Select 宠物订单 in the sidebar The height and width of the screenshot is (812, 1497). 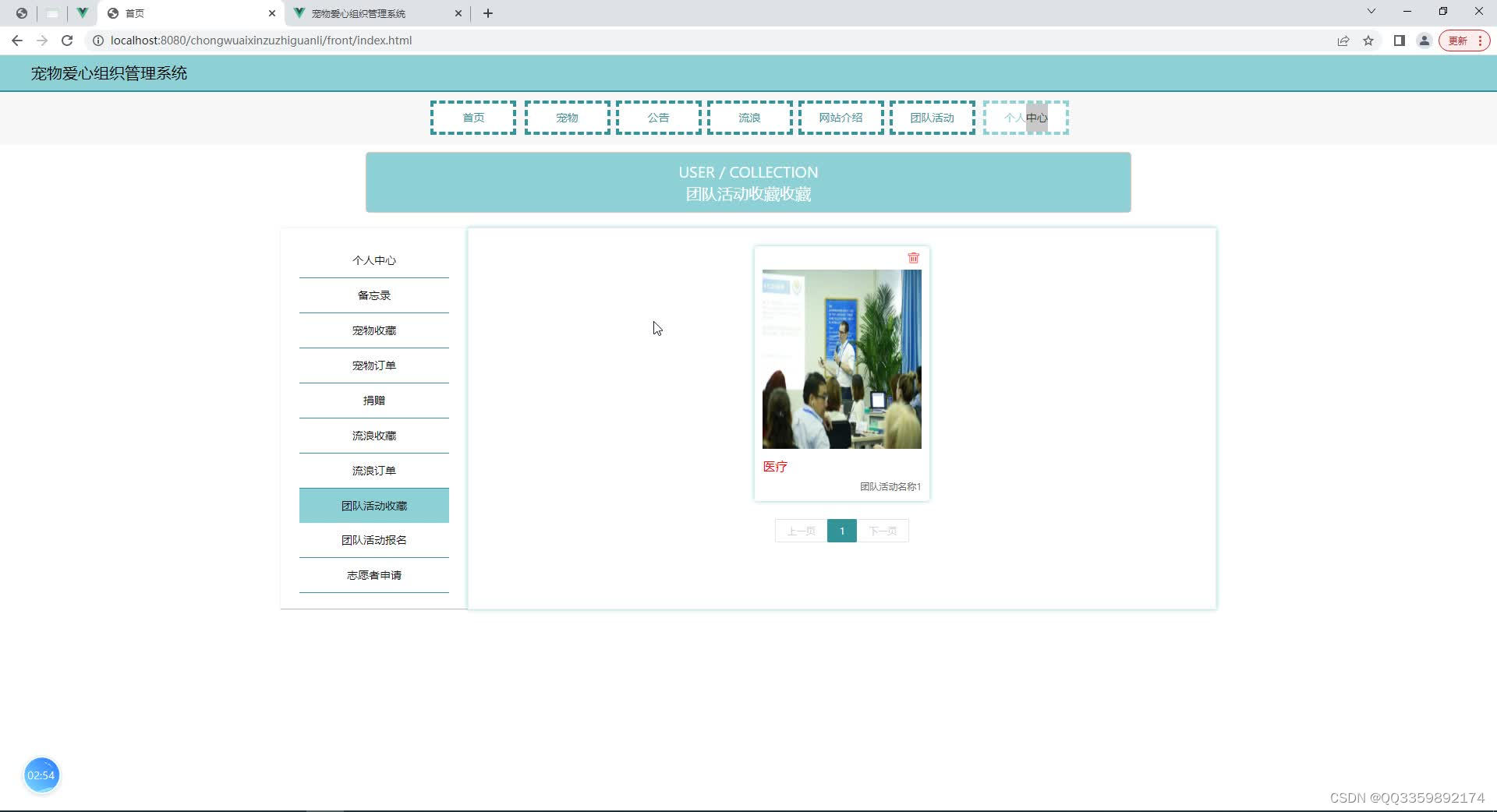(374, 365)
